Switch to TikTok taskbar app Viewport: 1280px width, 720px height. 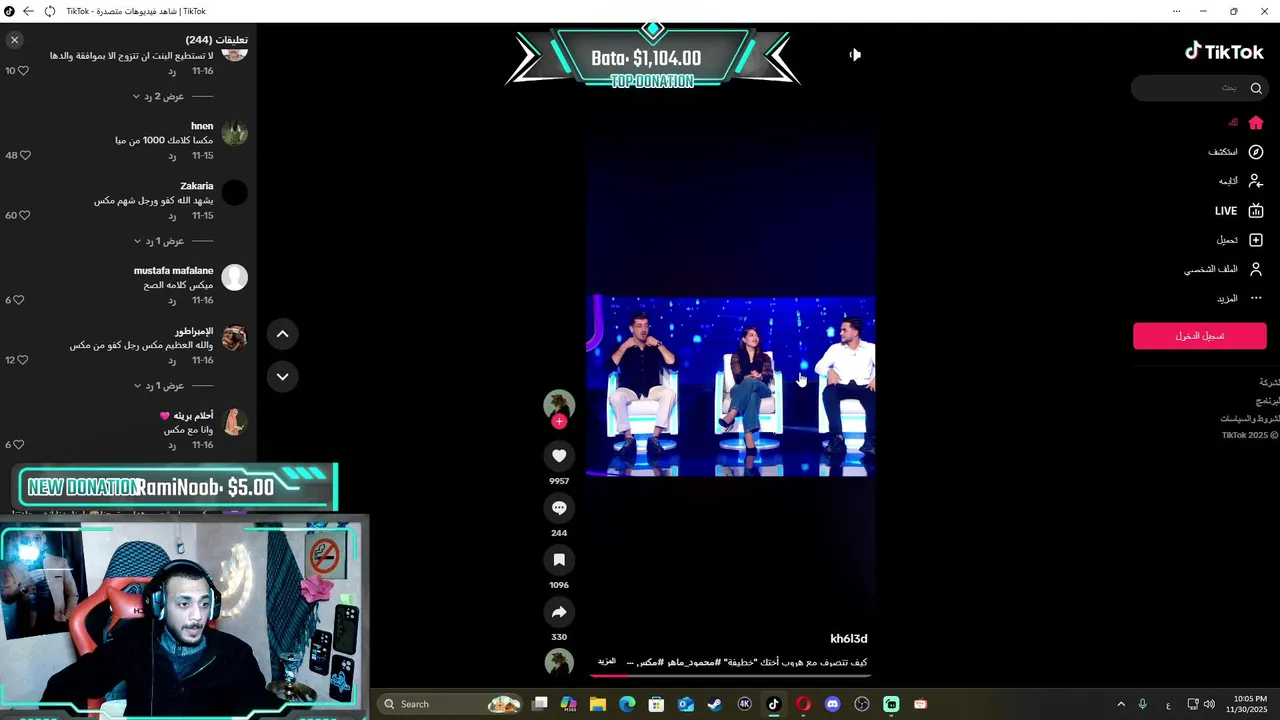(773, 704)
